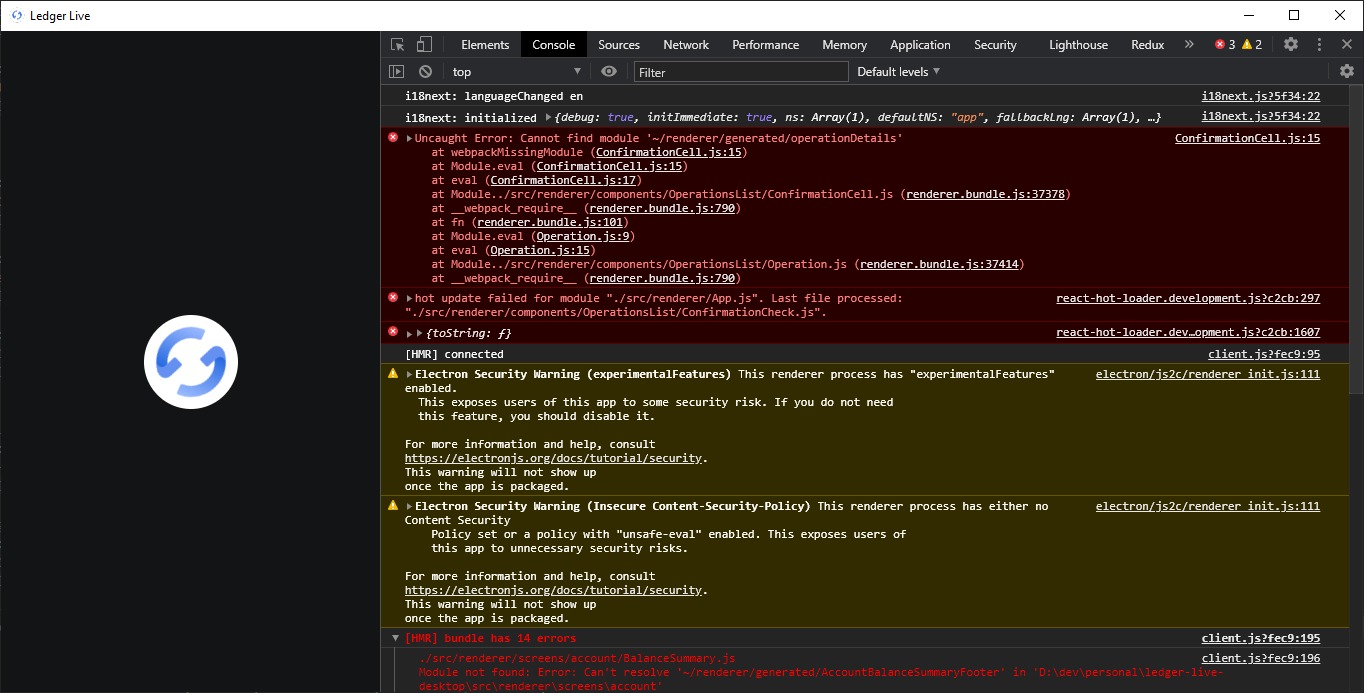Open the Lighthouse tab
The width and height of the screenshot is (1364, 693).
1079,45
